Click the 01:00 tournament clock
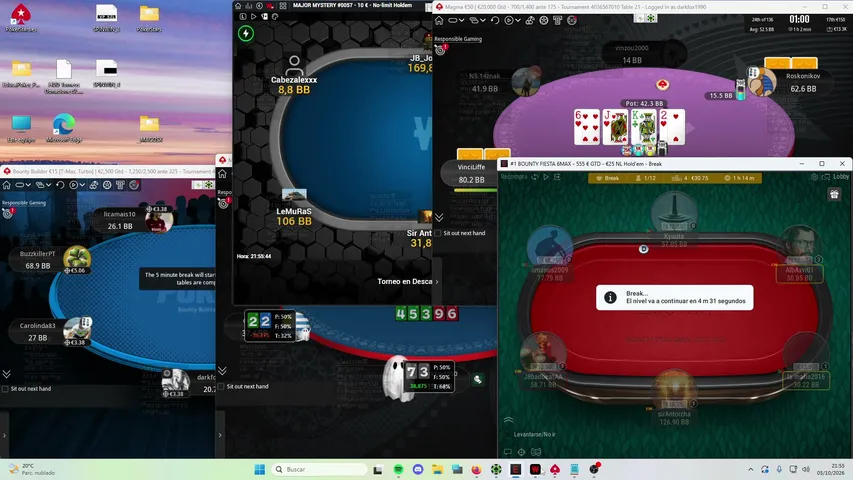853x480 pixels. click(799, 19)
